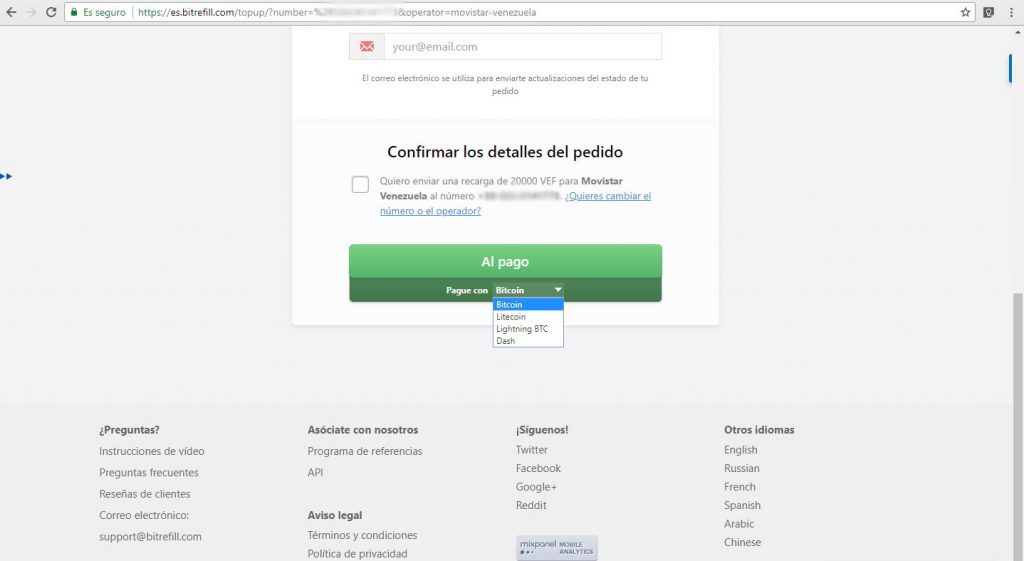Click the page vertical scrollbar thumb

click(x=1017, y=428)
